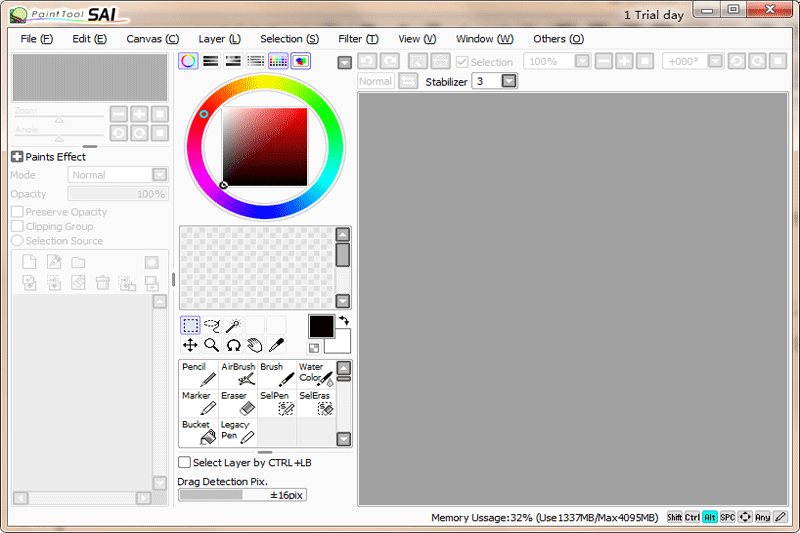Choose the Water Color brush

coord(315,374)
